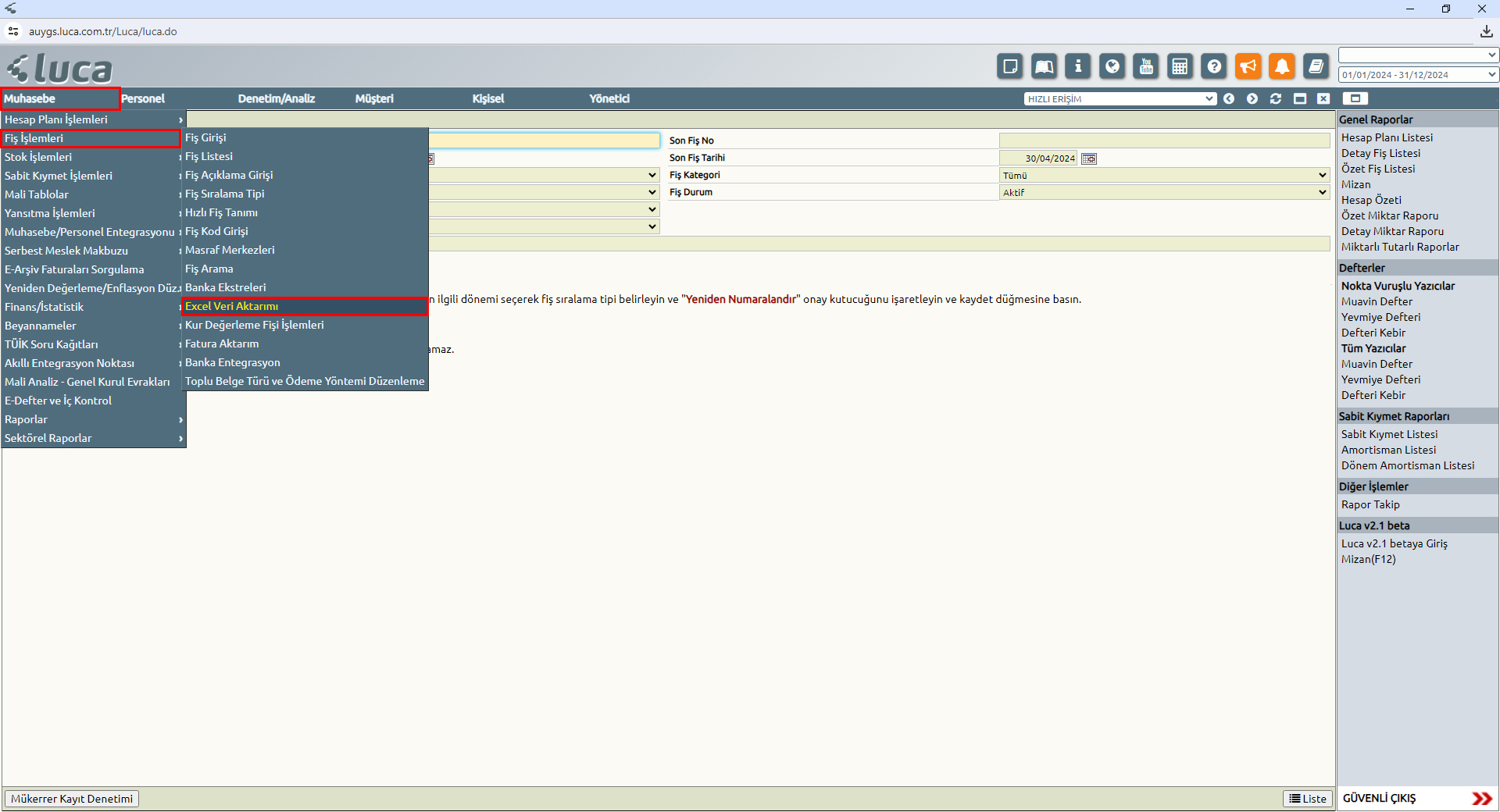Select Banka Ekstreleri submenu entry
Screen dimensions: 1500x812
pyautogui.click(x=305, y=287)
